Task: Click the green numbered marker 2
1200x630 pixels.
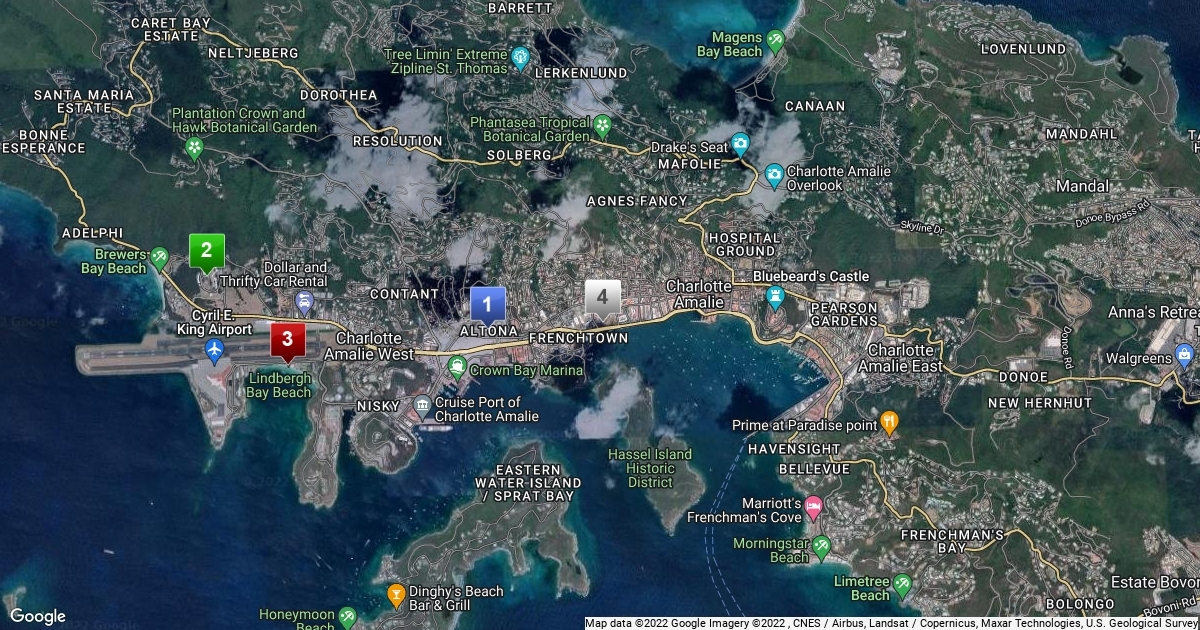Action: pyautogui.click(x=207, y=250)
